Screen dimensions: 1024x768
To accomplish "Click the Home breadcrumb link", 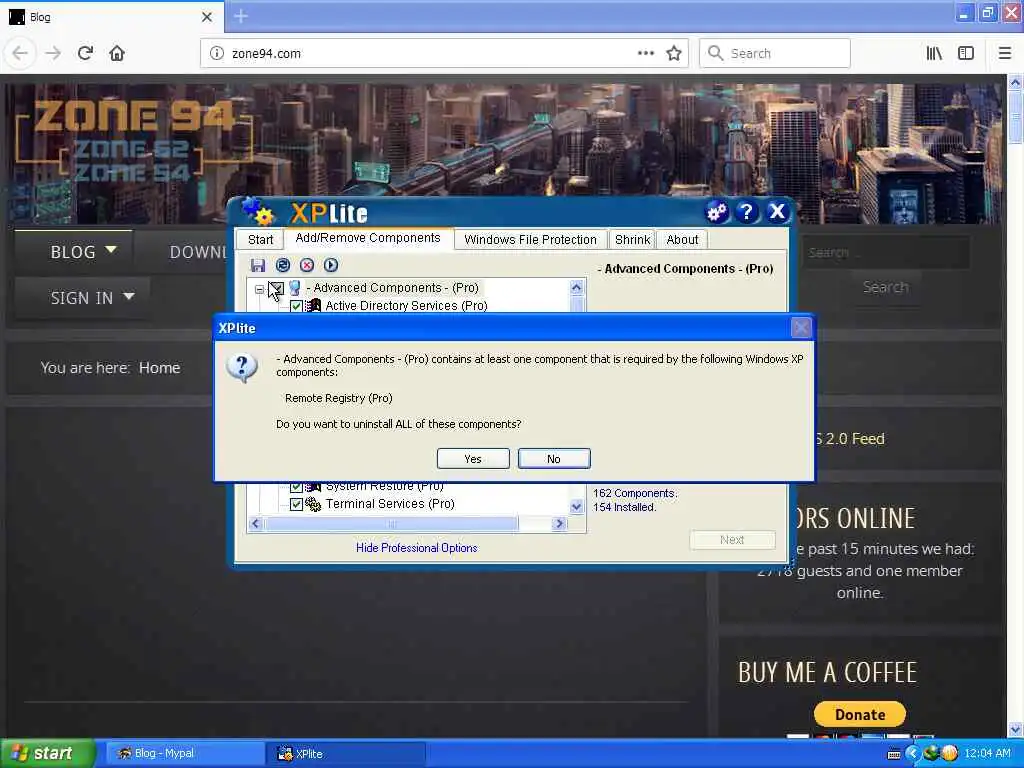I will point(159,368).
